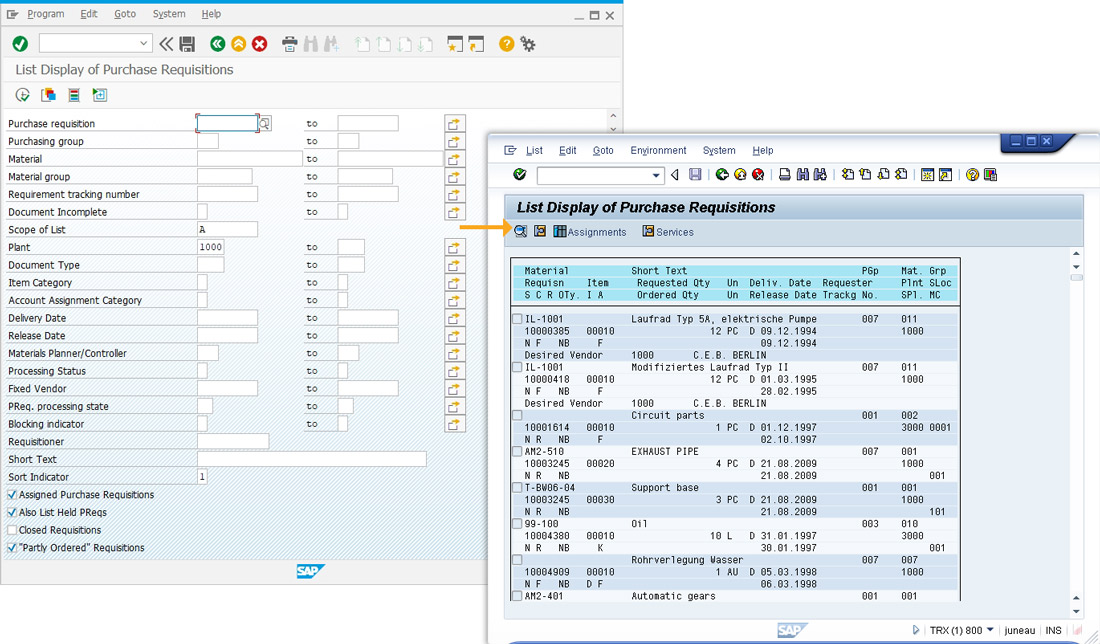Open Goto menu in the selection window
Viewport: 1100px width, 644px height.
pyautogui.click(x=125, y=14)
